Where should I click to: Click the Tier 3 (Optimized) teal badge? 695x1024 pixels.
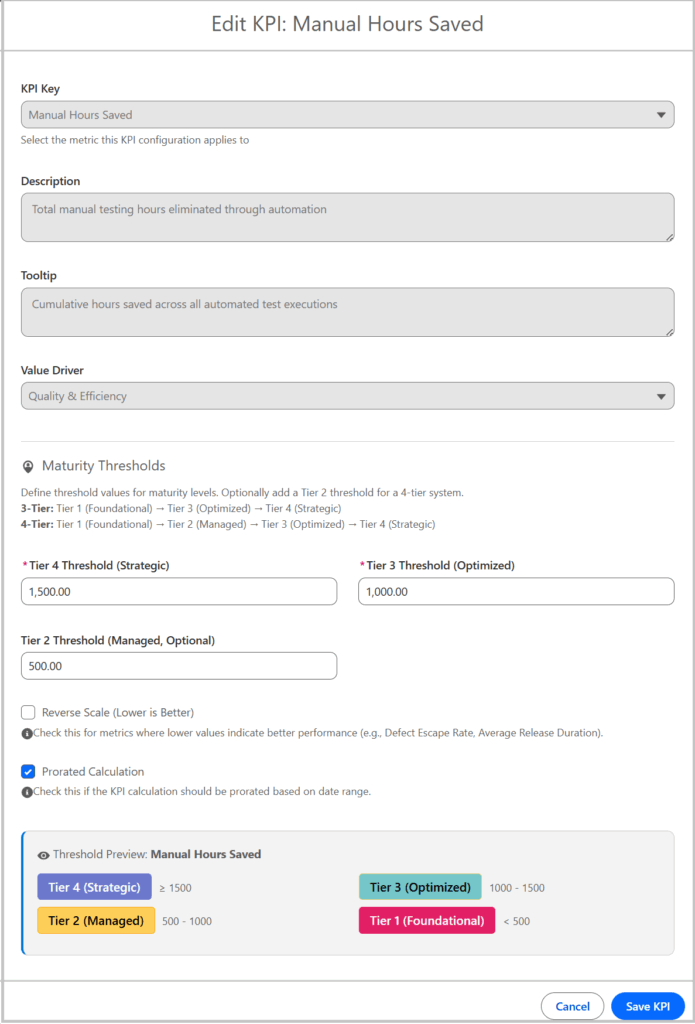pyautogui.click(x=420, y=888)
